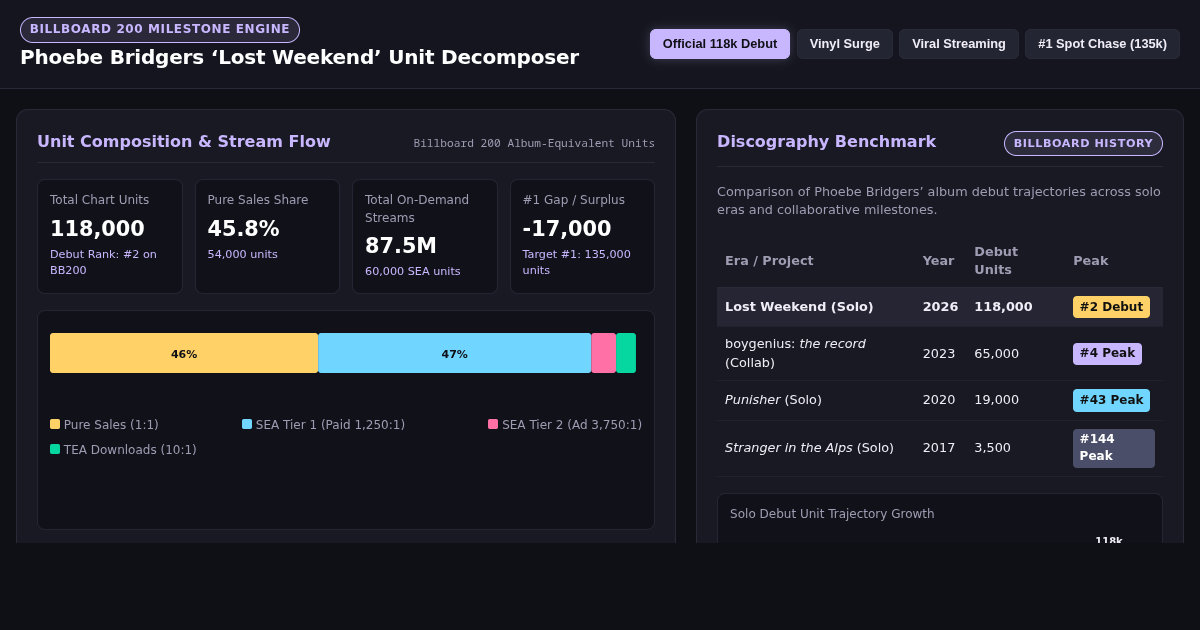Screen dimensions: 1200x630
Task: Click '60,000 SEA units' text
Action: point(413,272)
